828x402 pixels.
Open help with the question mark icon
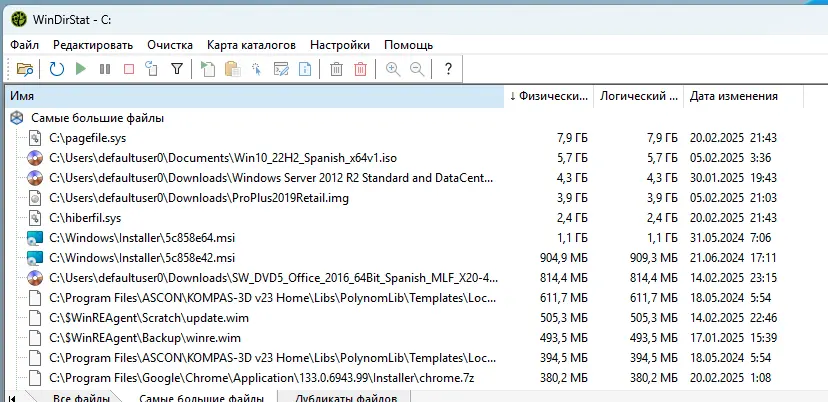448,69
